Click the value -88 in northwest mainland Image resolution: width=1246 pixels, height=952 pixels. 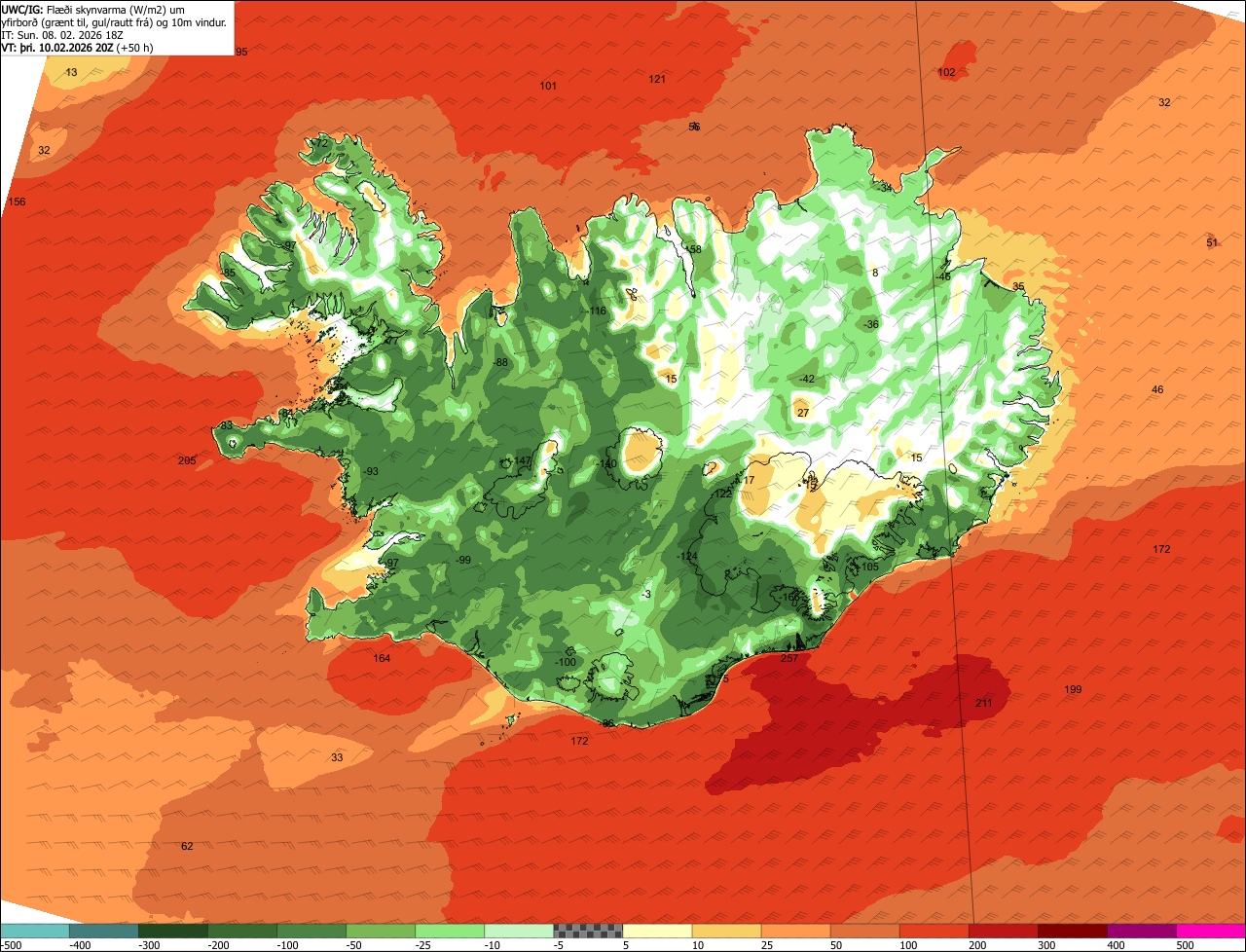(x=500, y=363)
